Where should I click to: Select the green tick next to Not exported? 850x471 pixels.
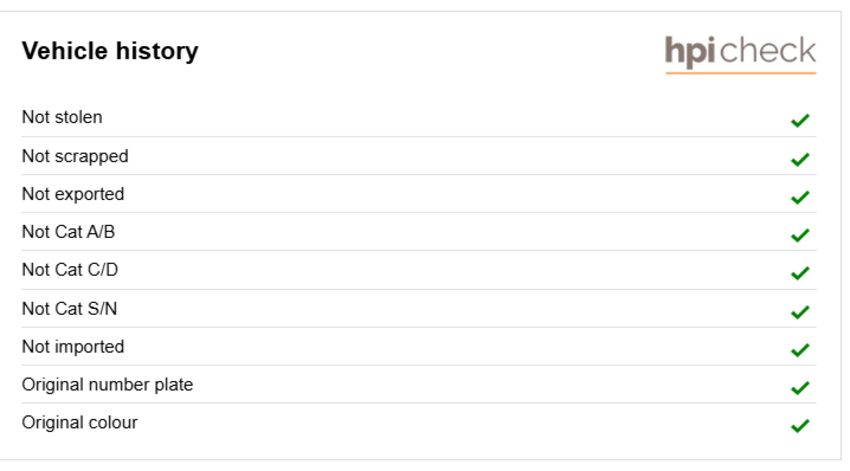click(x=800, y=197)
